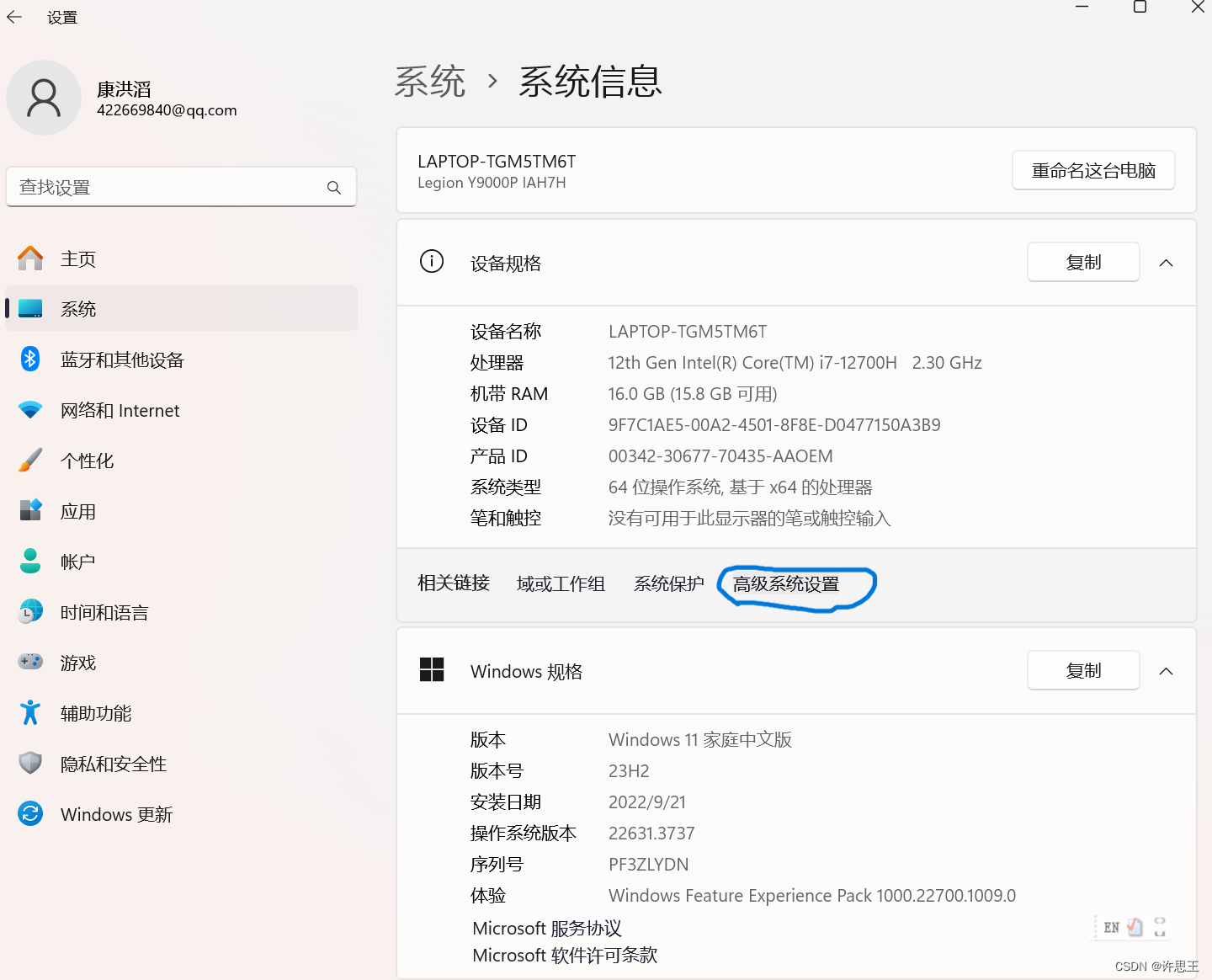Open Windows 更新 page
1212x980 pixels.
[182, 814]
